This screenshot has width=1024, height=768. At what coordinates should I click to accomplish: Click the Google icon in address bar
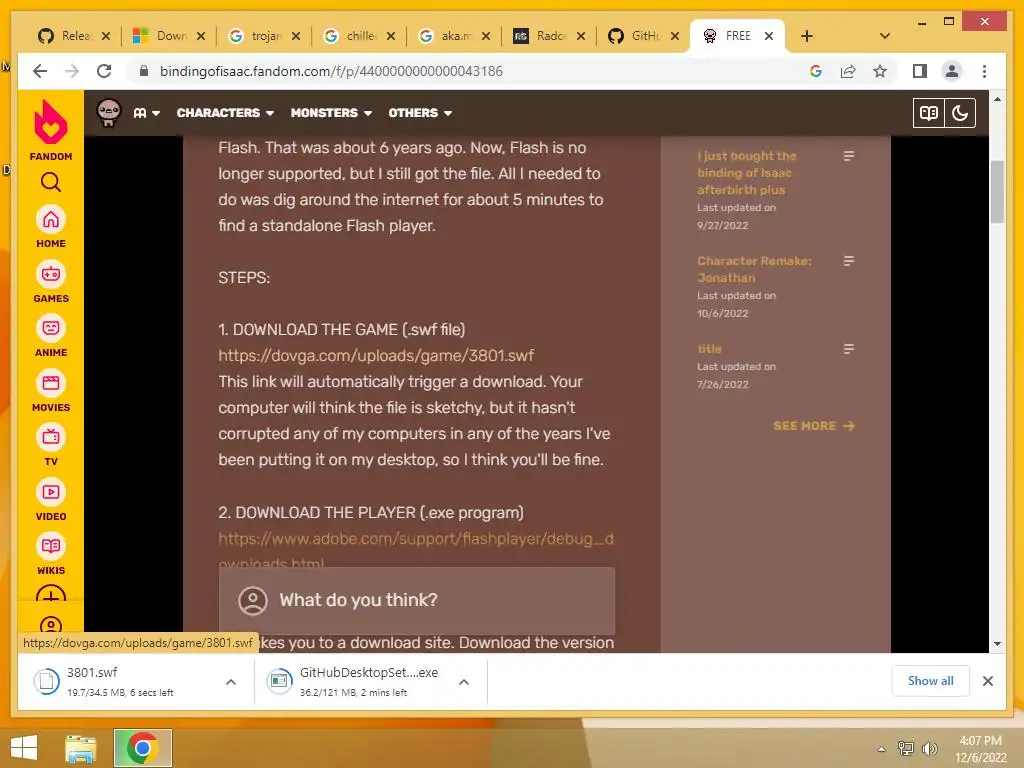[816, 71]
